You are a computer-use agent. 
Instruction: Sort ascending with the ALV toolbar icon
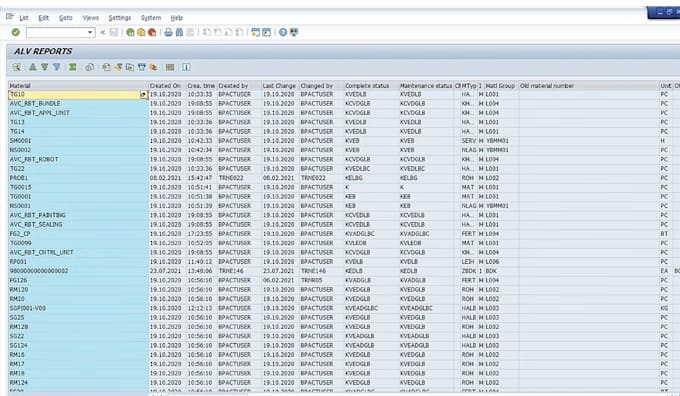(x=33, y=67)
